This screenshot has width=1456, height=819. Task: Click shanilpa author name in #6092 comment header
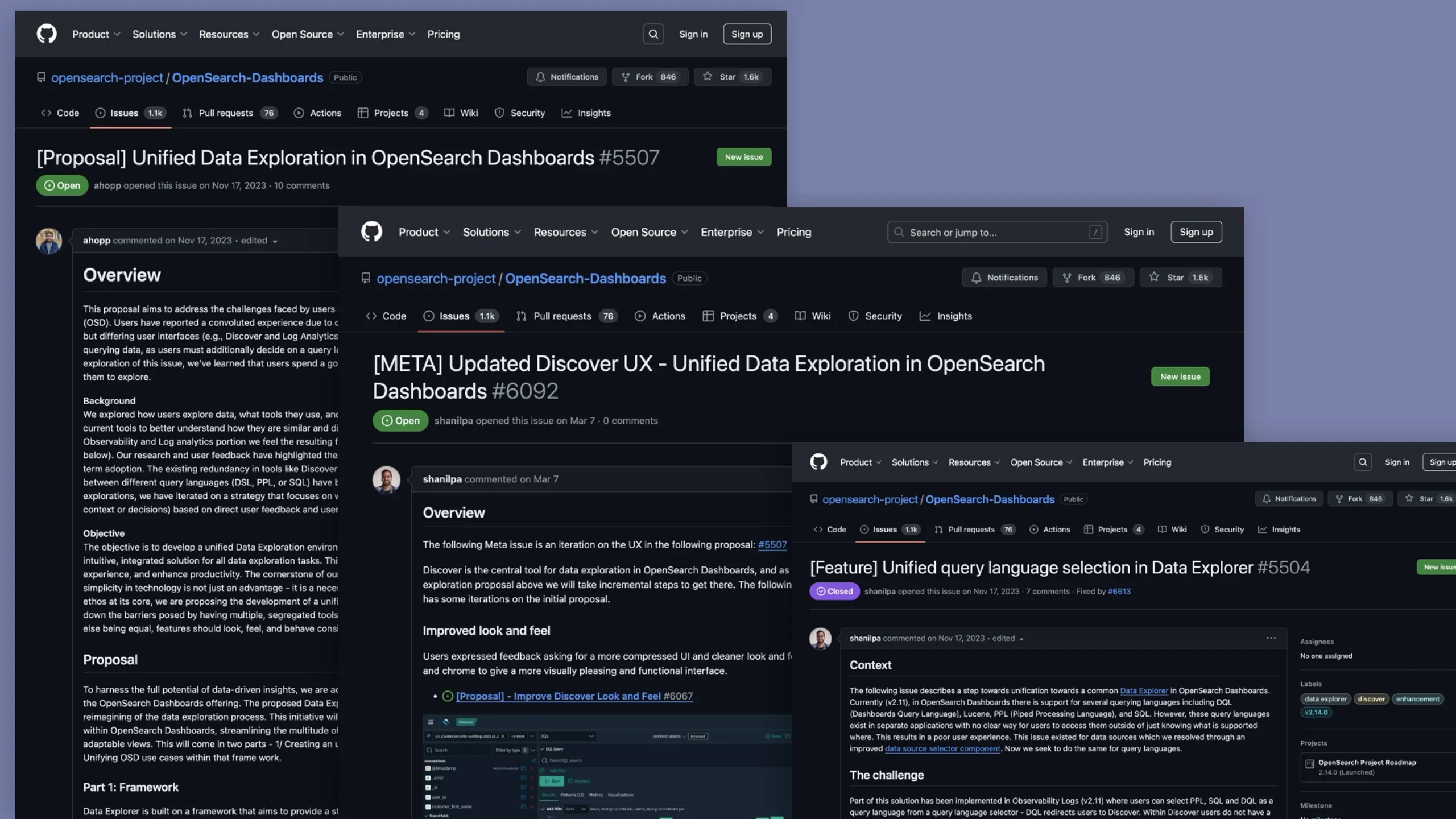442,479
